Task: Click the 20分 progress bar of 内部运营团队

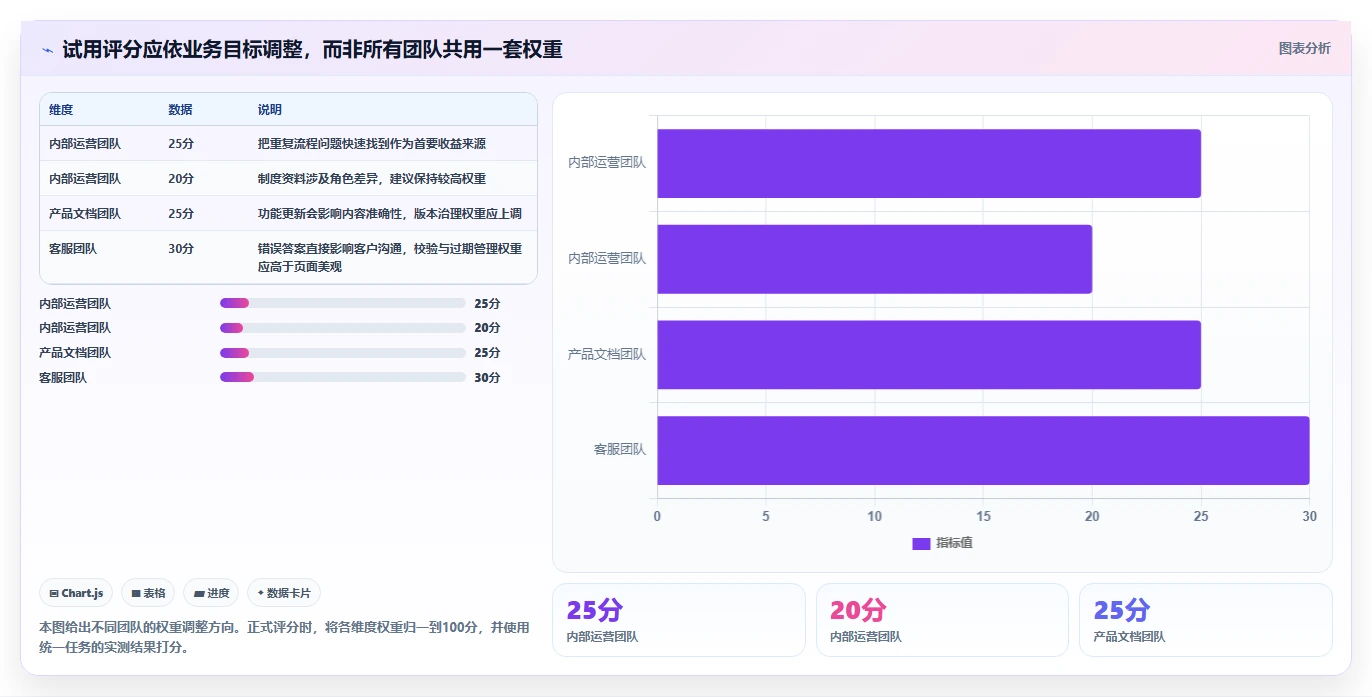Action: pos(343,328)
